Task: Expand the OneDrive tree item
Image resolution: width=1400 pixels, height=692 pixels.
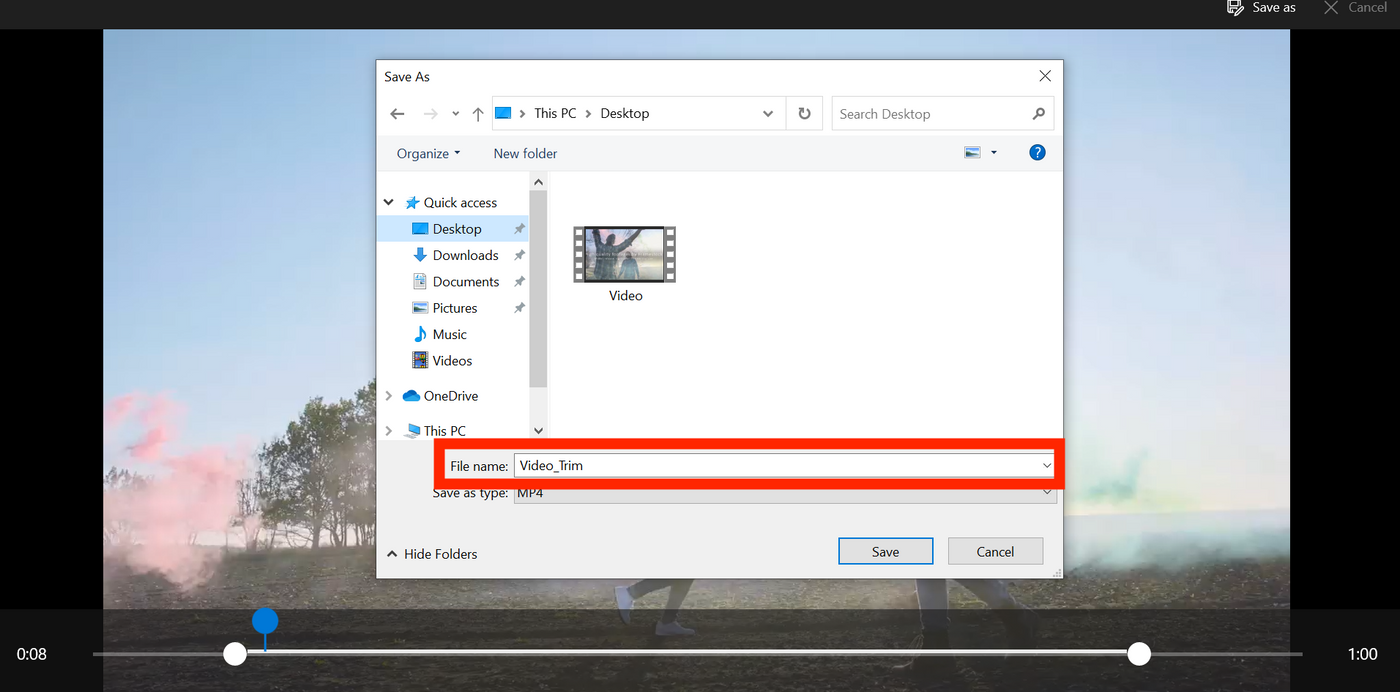Action: 389,395
